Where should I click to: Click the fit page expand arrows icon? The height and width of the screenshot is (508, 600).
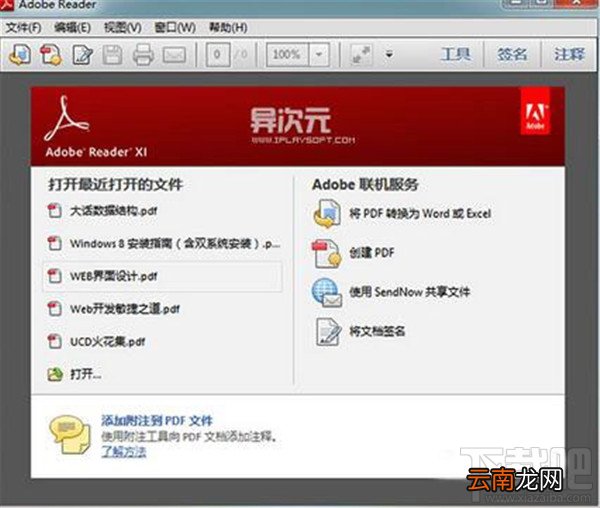click(x=361, y=55)
